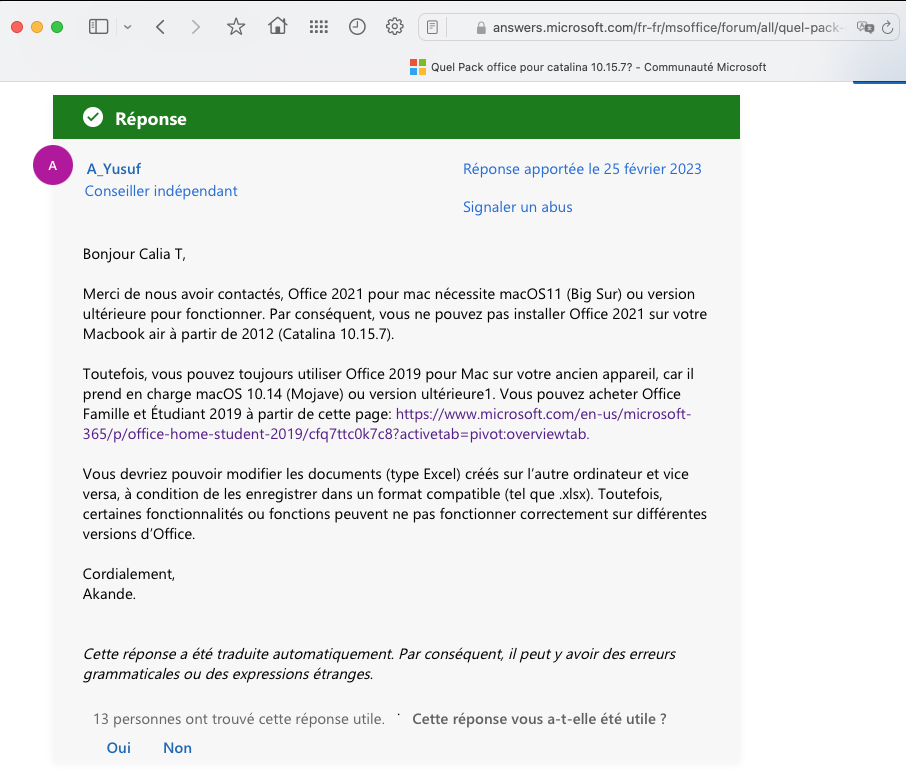Open Réponse apportée le 25 février 2023 link

[x=582, y=169]
